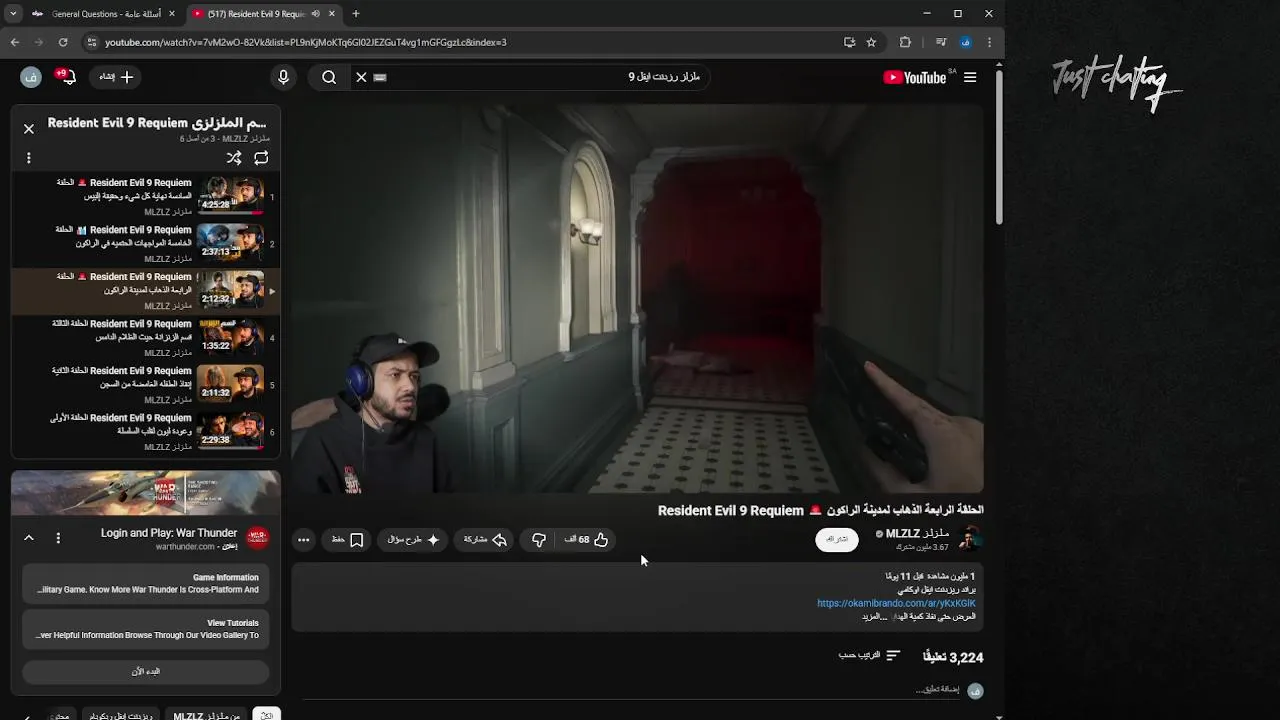
Task: Open the account avatar menu
Action: click(x=31, y=77)
